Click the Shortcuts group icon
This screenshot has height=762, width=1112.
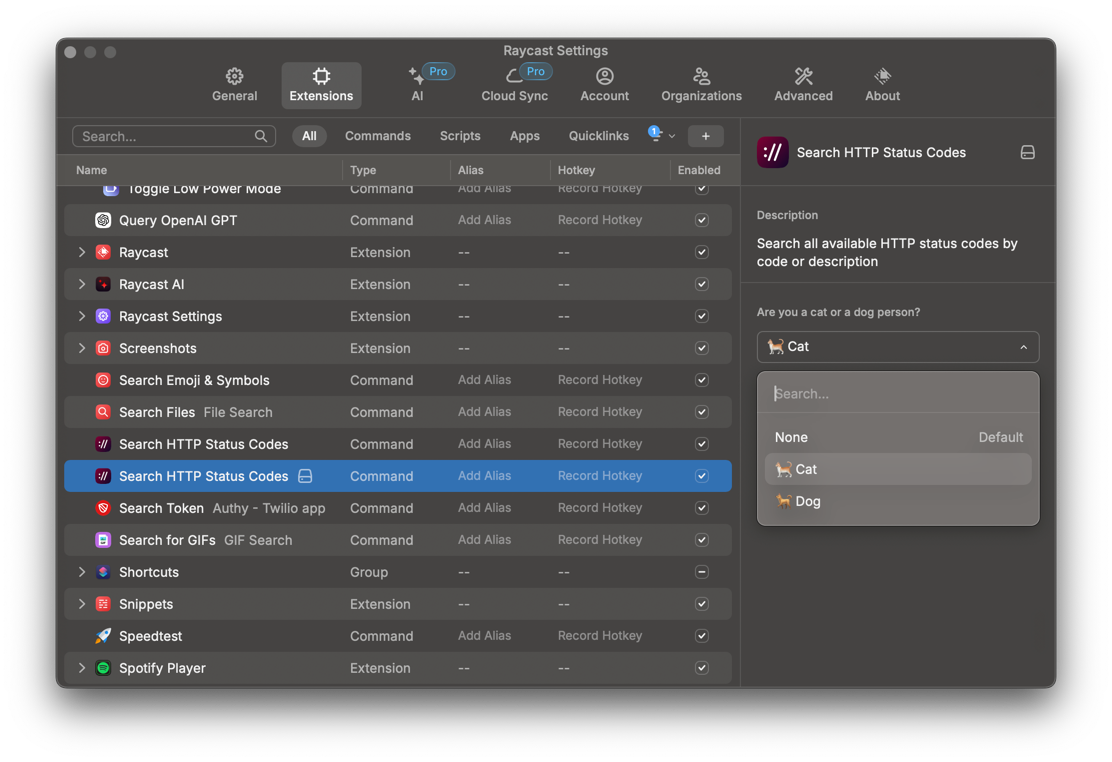103,572
